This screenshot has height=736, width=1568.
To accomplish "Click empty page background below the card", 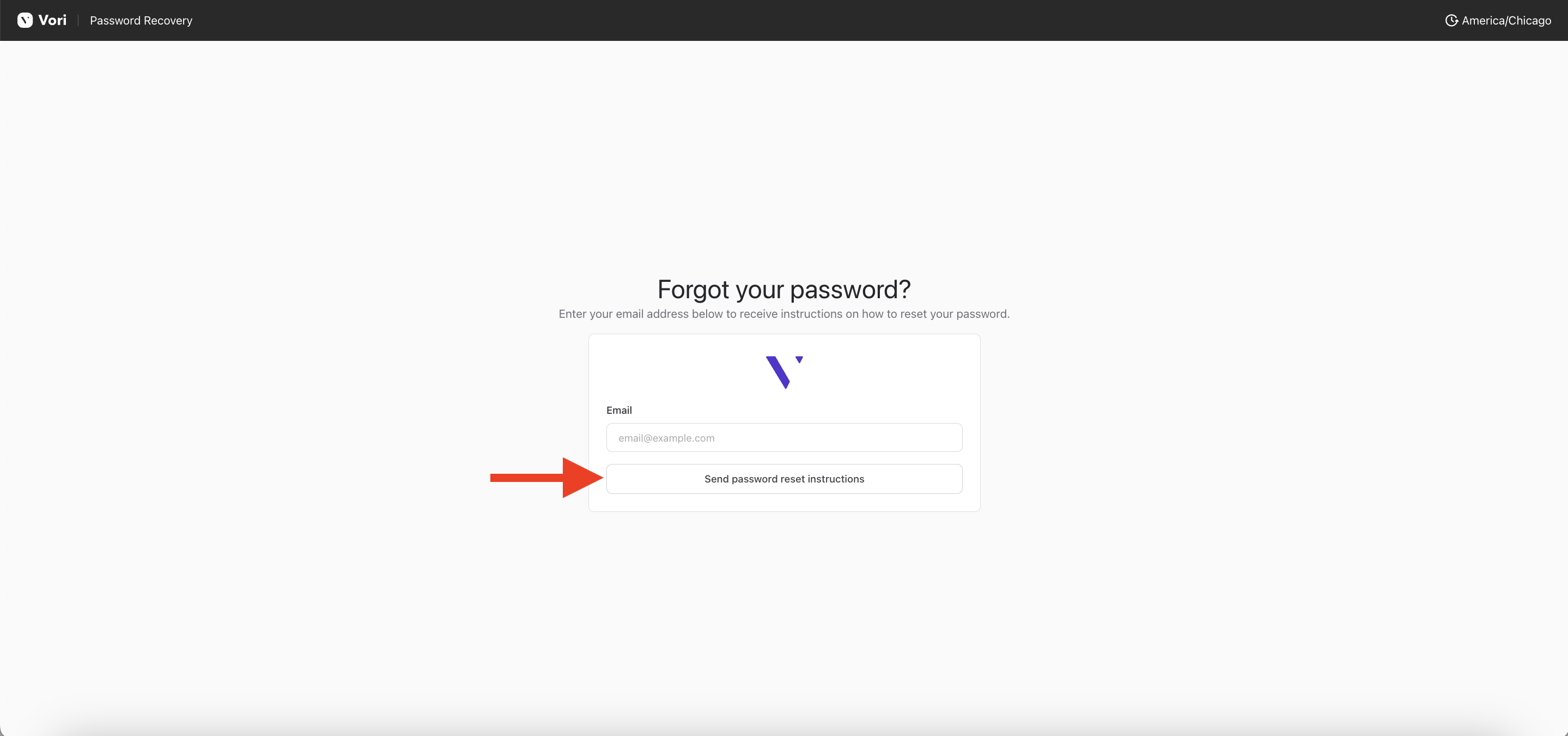I will pos(784,610).
